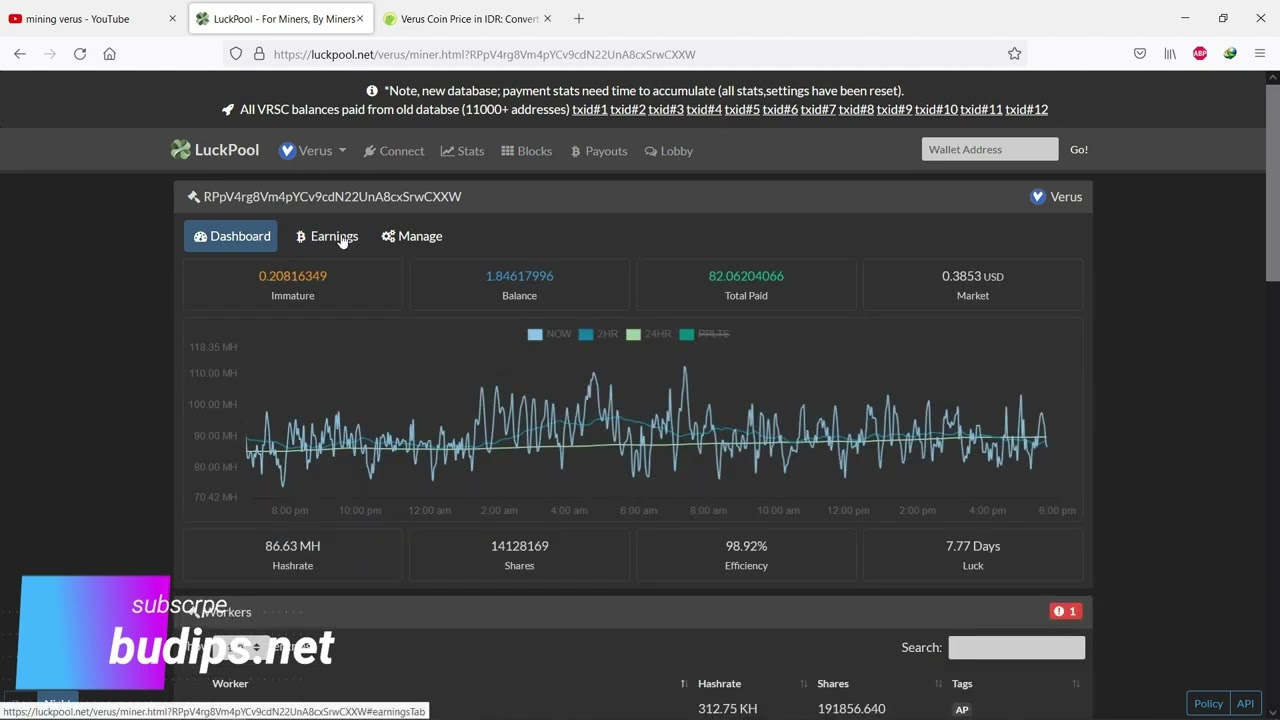Open the Internet Download Manager extension icon
The image size is (1280, 720).
[1230, 54]
